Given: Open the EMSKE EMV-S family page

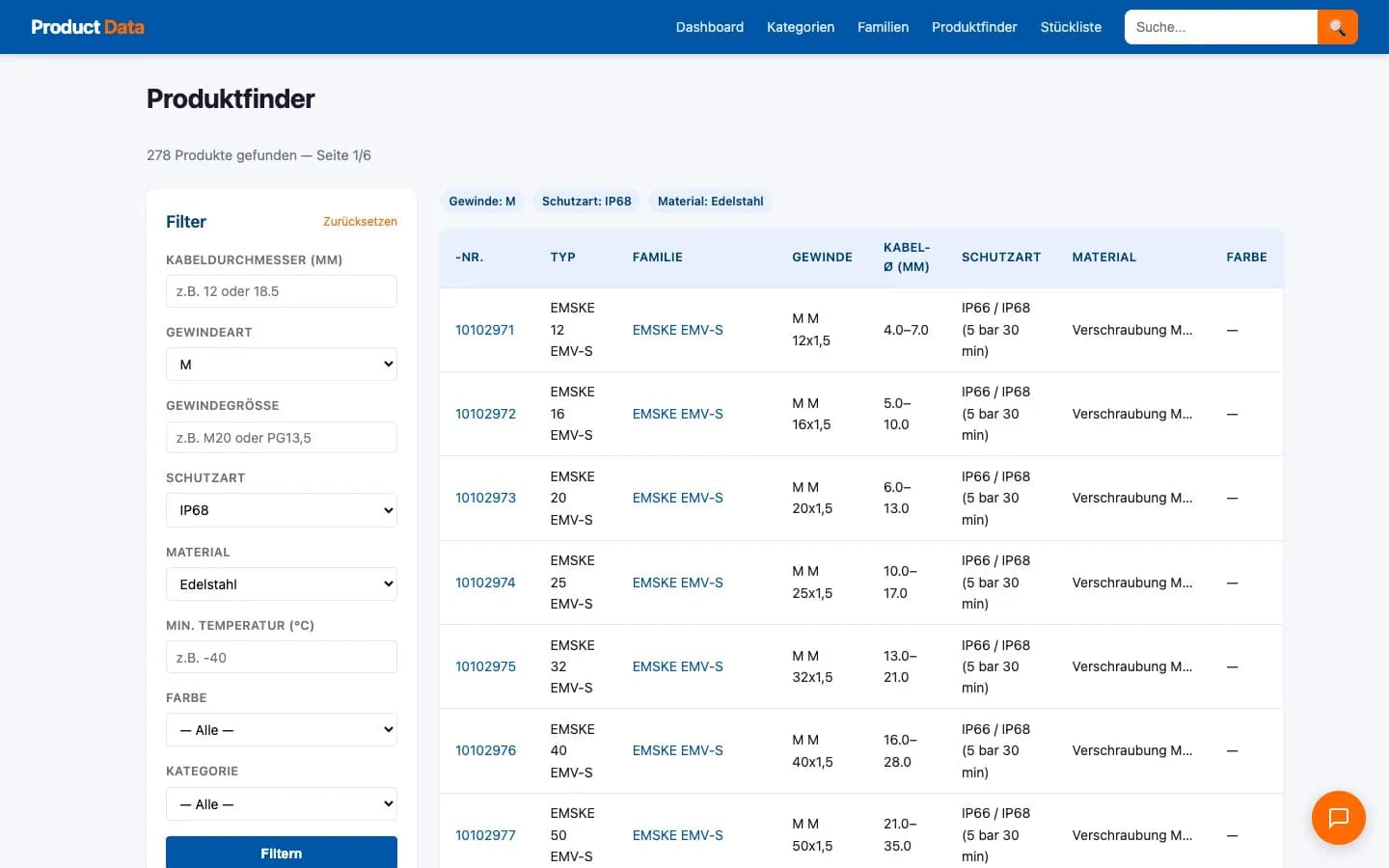Looking at the screenshot, I should [677, 330].
